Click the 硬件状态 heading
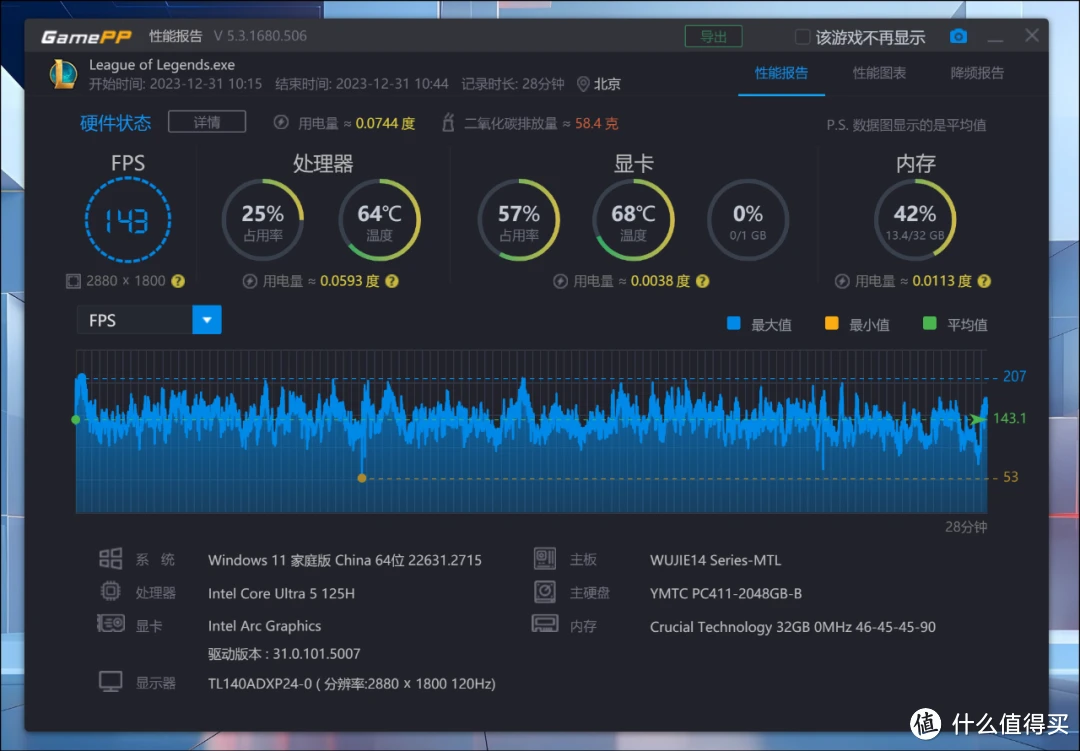 point(115,123)
